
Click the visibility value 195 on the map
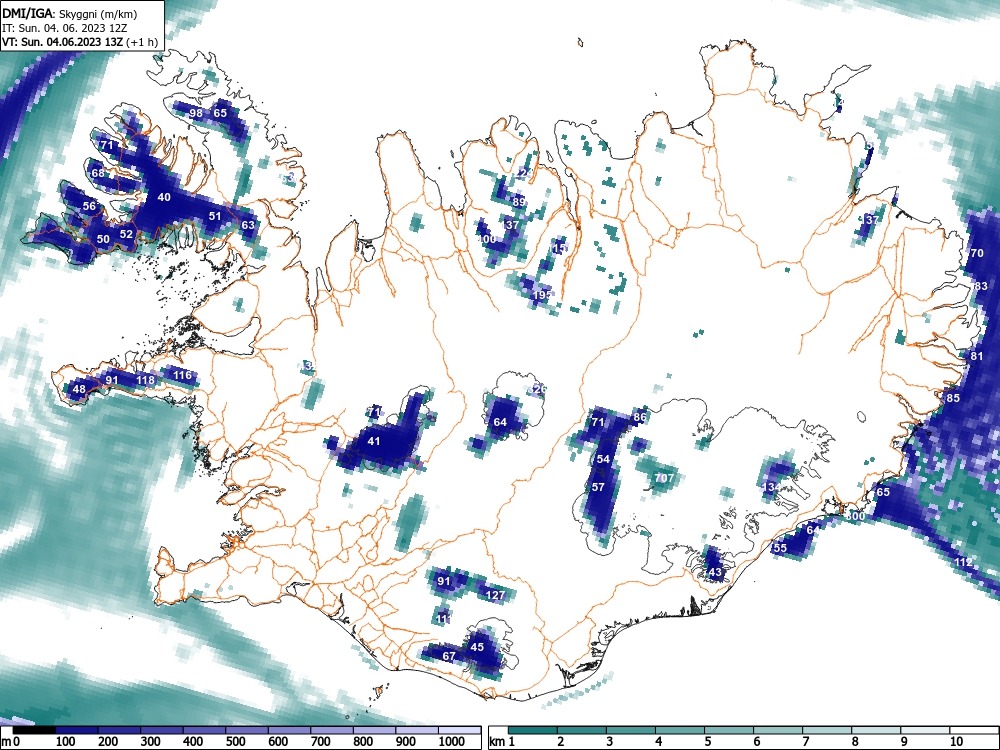(542, 295)
